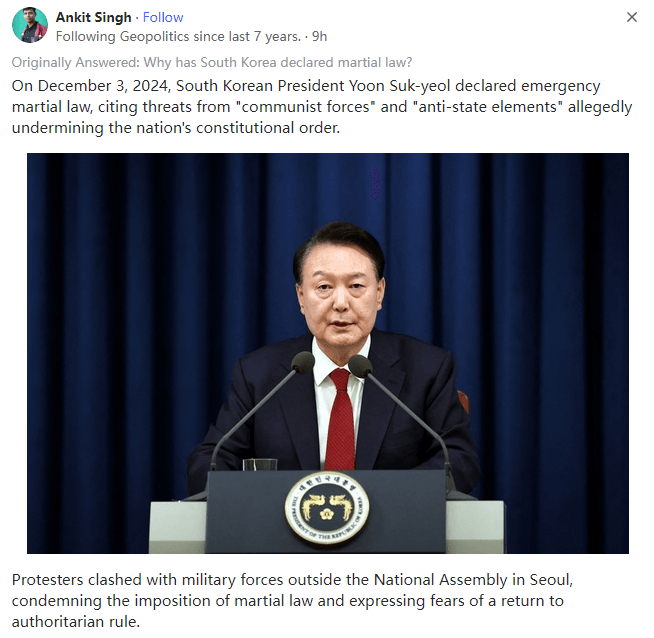654x638 pixels.
Task: Click the photo of the president at the podium
Action: [x=328, y=353]
